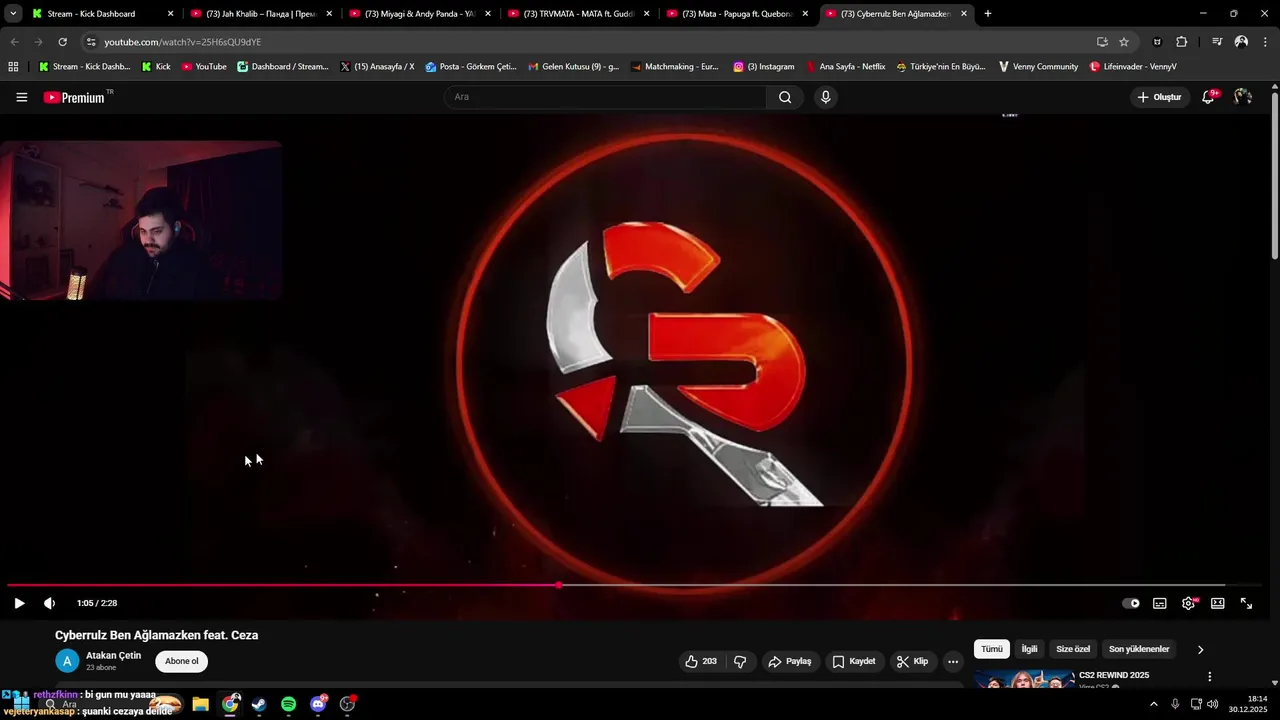Switch to TRVMATA - MATA tab
Image resolution: width=1280 pixels, height=720 pixels.
[x=579, y=14]
